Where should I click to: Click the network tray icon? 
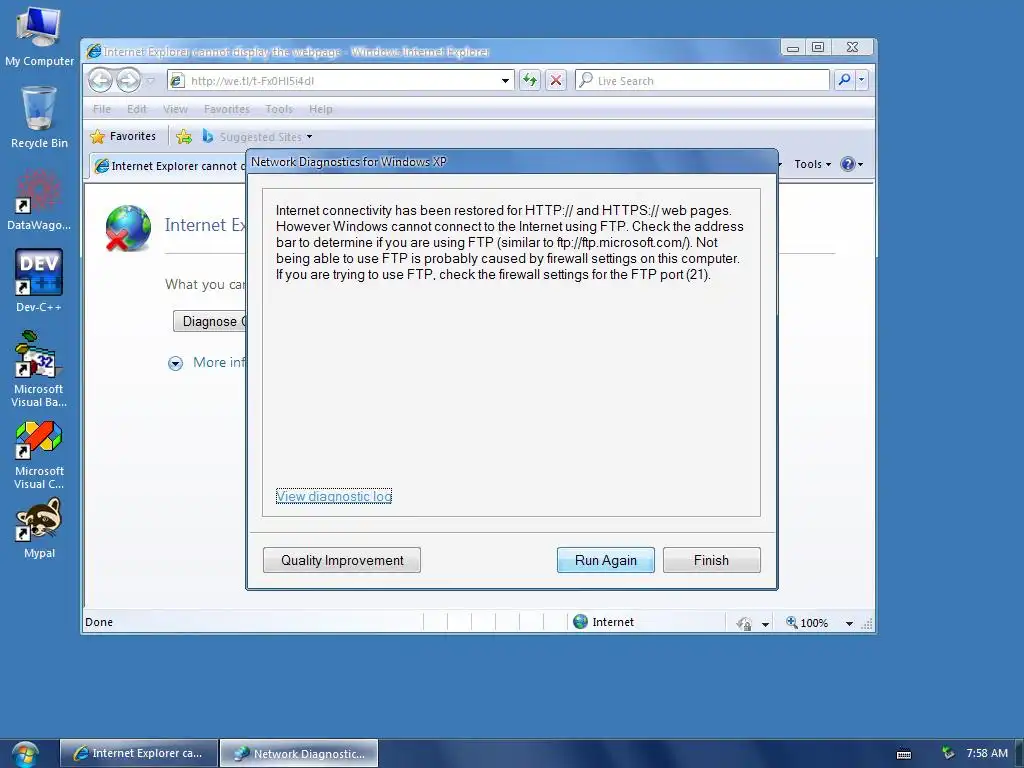[x=948, y=753]
